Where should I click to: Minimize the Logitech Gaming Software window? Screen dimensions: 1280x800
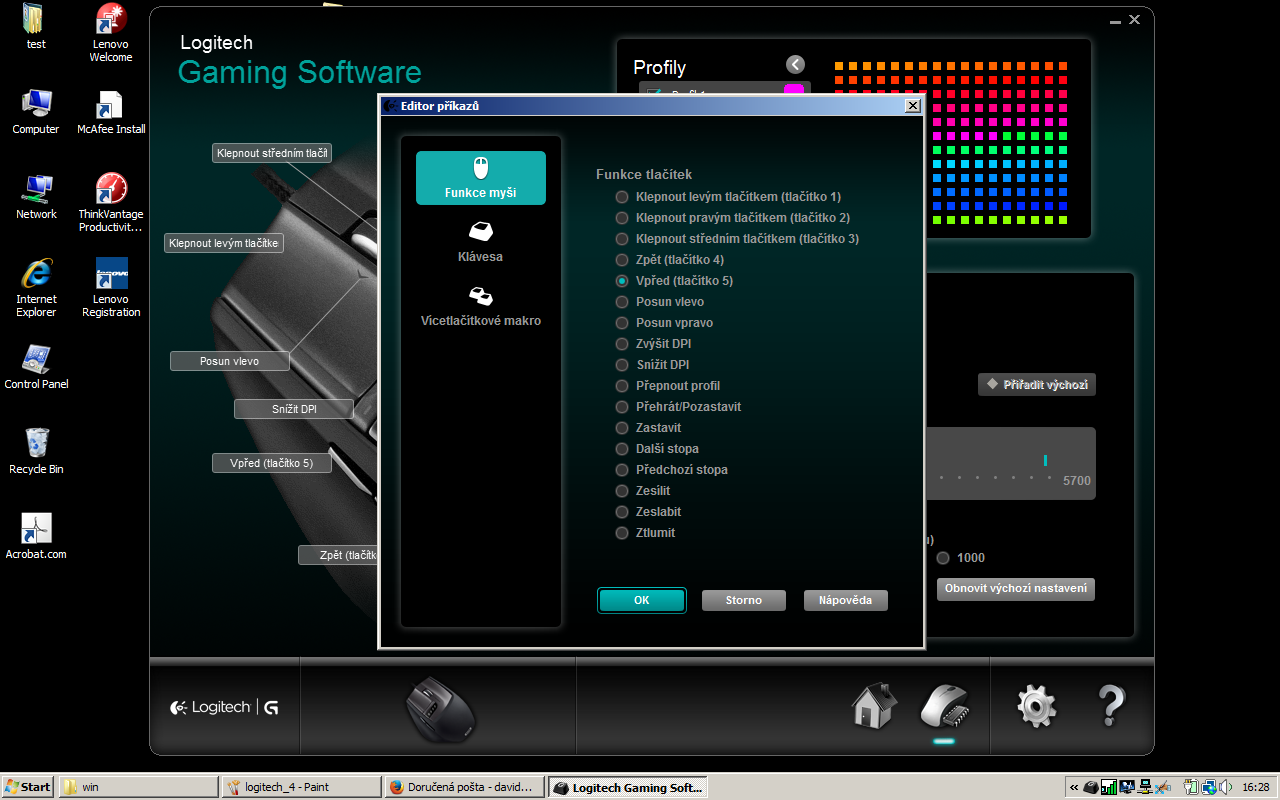click(x=1115, y=20)
